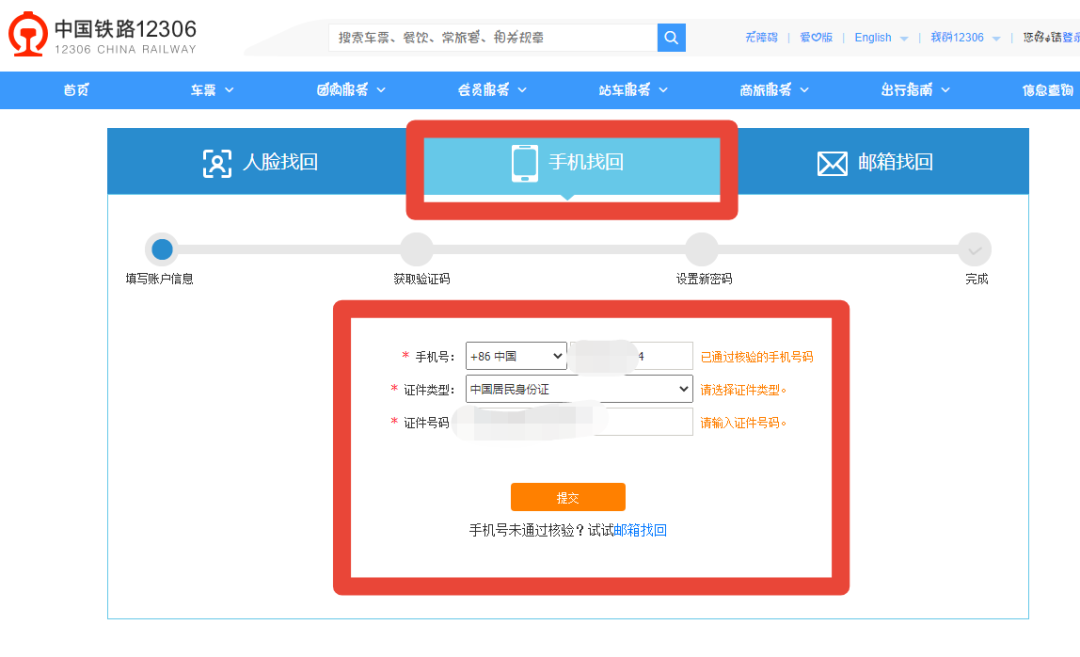Open the +86 中国 country code dropdown
Screen dimensions: 1080x657
coord(516,356)
